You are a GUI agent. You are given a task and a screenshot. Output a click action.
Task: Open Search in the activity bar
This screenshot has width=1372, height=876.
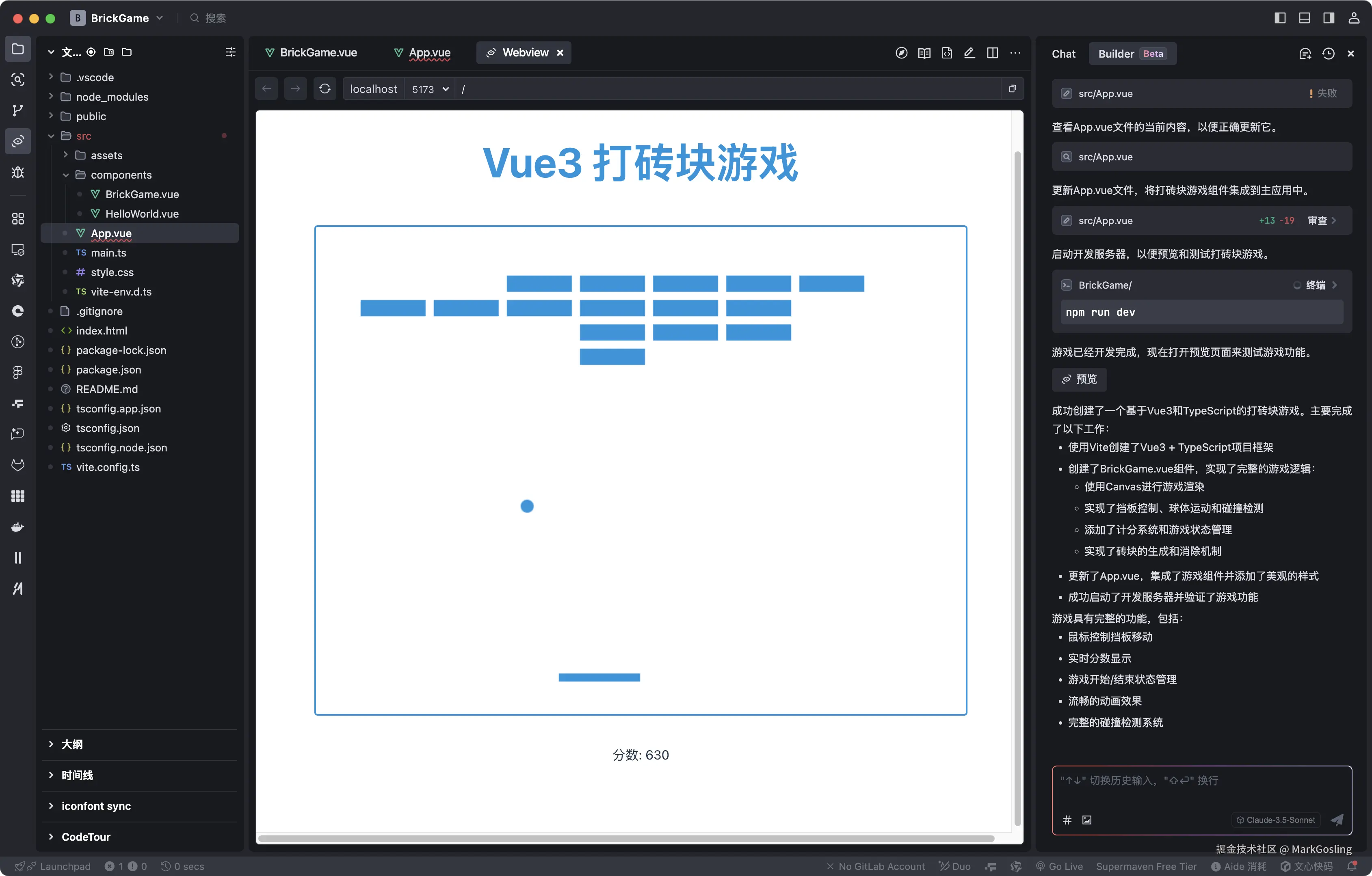pos(17,80)
